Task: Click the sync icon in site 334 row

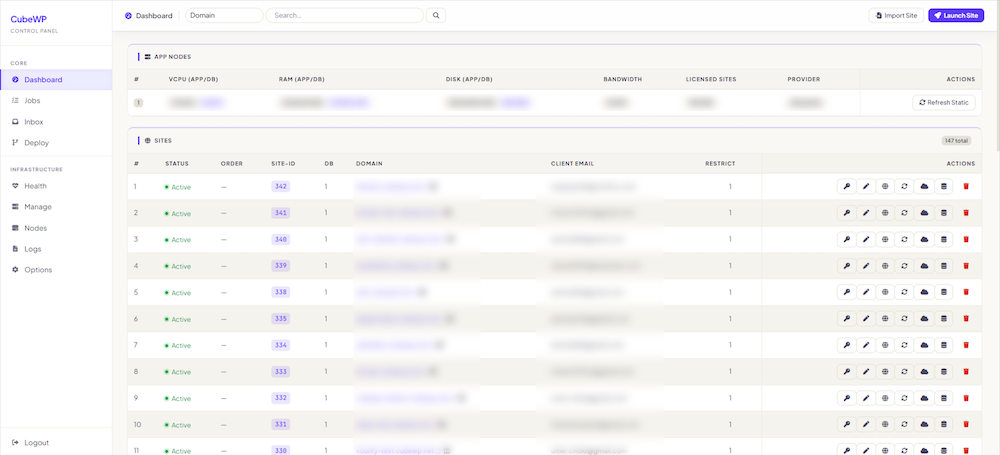Action: [904, 345]
